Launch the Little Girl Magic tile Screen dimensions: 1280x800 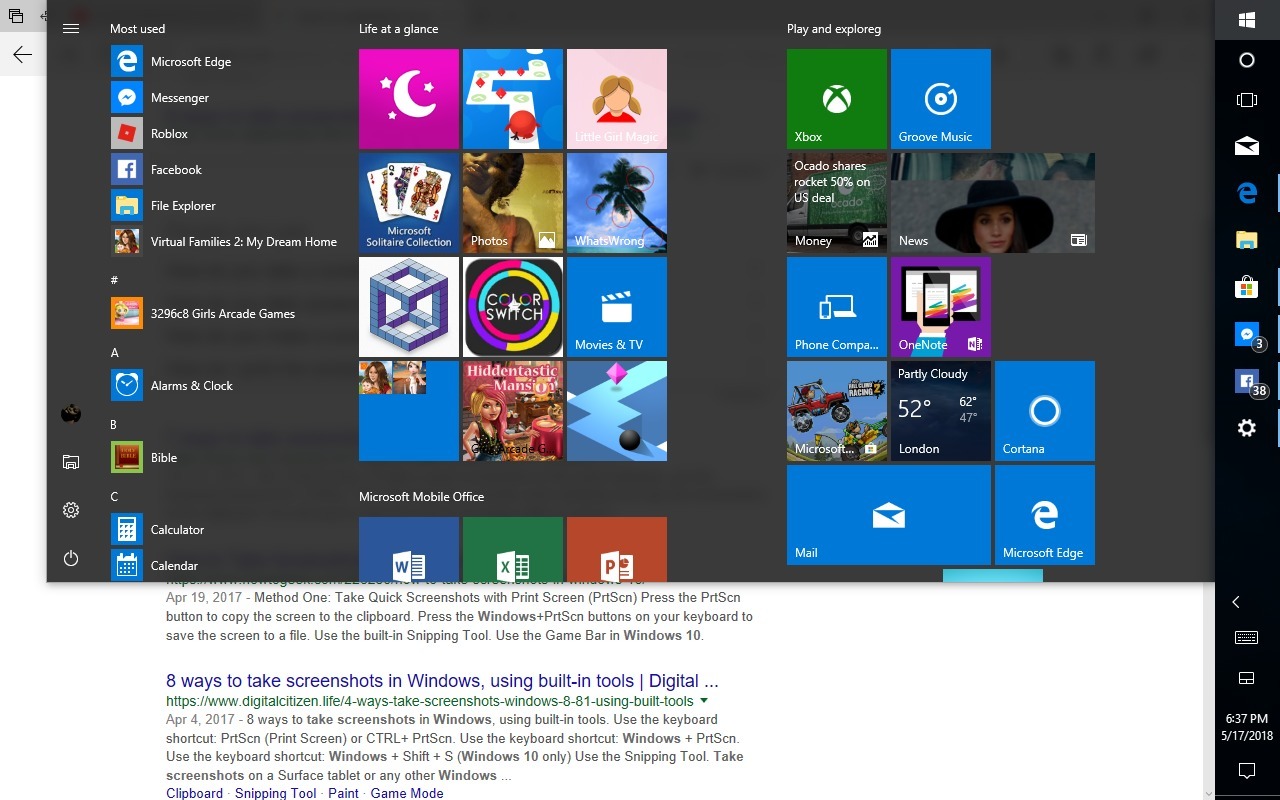617,99
